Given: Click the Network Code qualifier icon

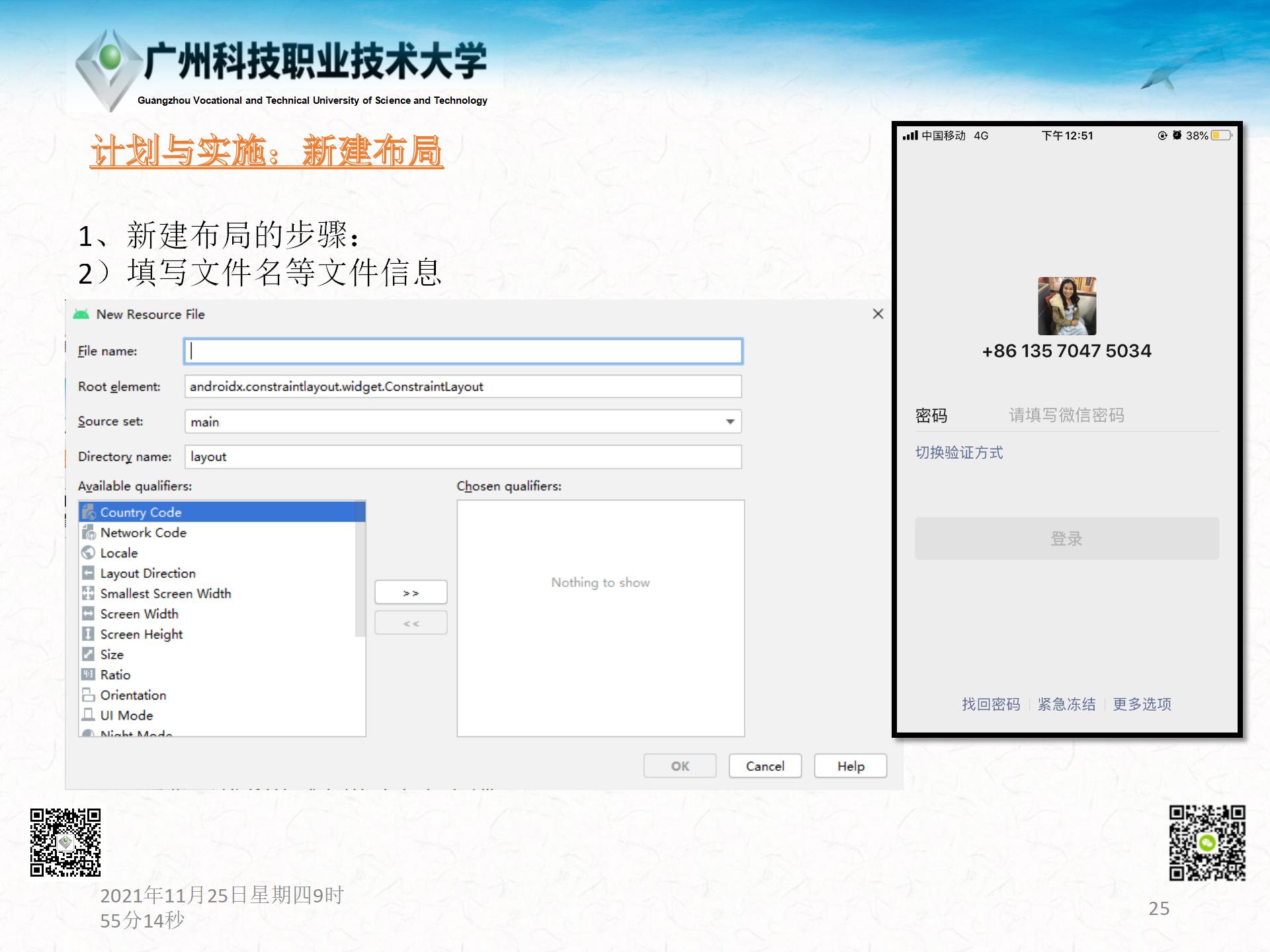Looking at the screenshot, I should click(x=89, y=533).
